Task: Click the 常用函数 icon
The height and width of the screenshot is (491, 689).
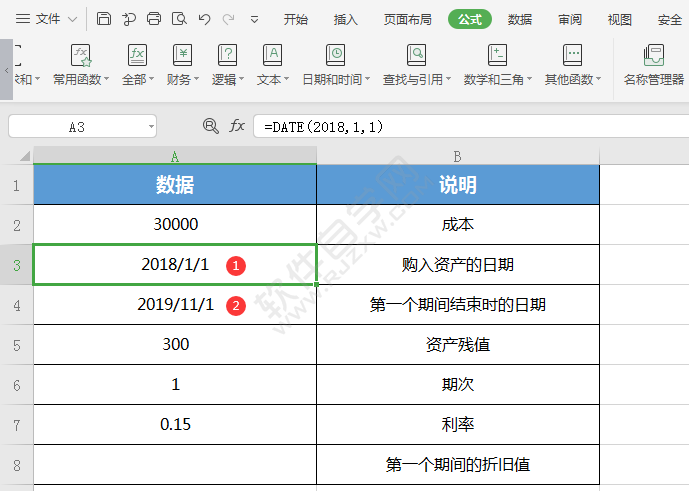Action: click(81, 55)
